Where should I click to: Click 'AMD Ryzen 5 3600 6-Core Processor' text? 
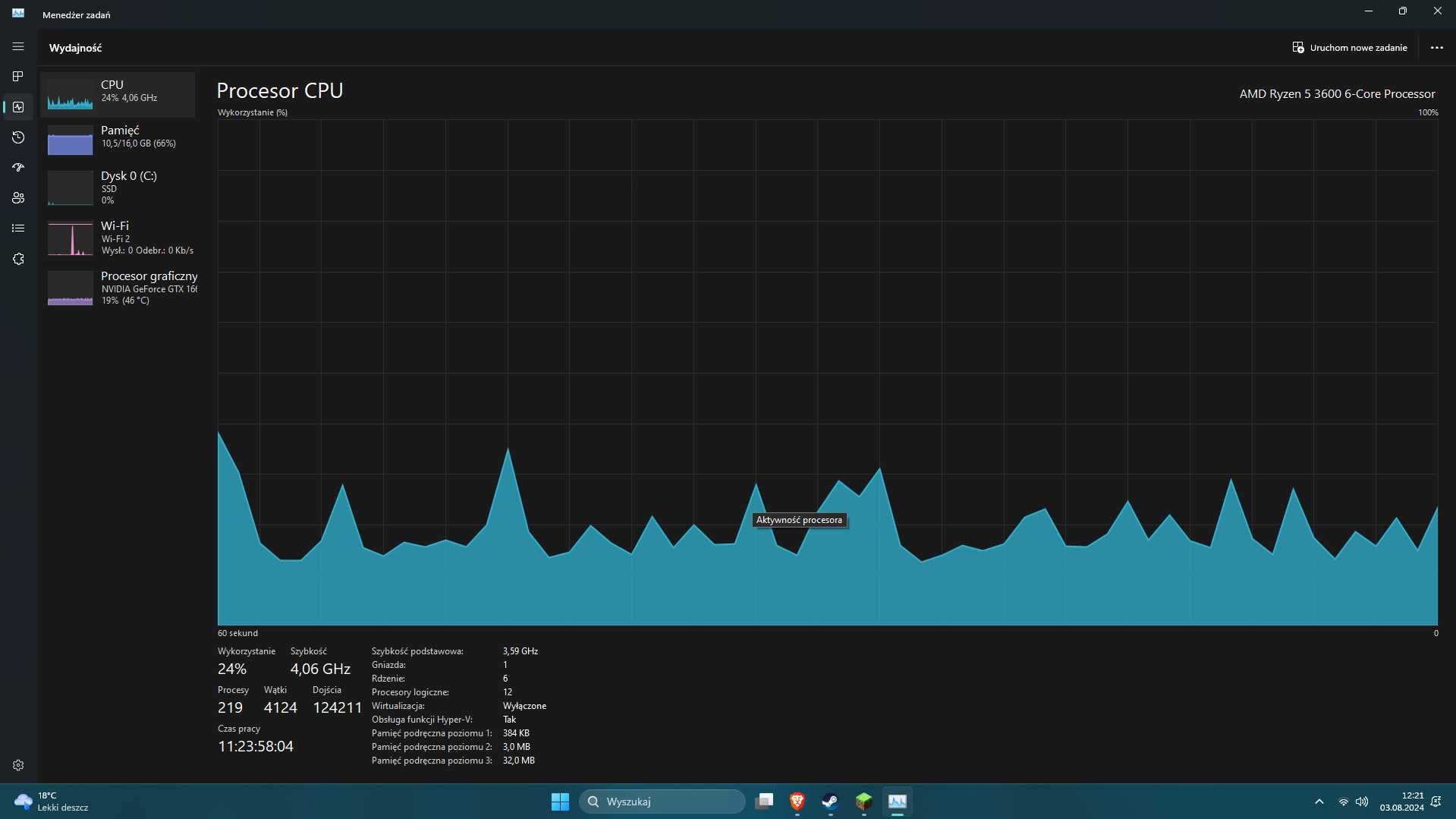1337,94
